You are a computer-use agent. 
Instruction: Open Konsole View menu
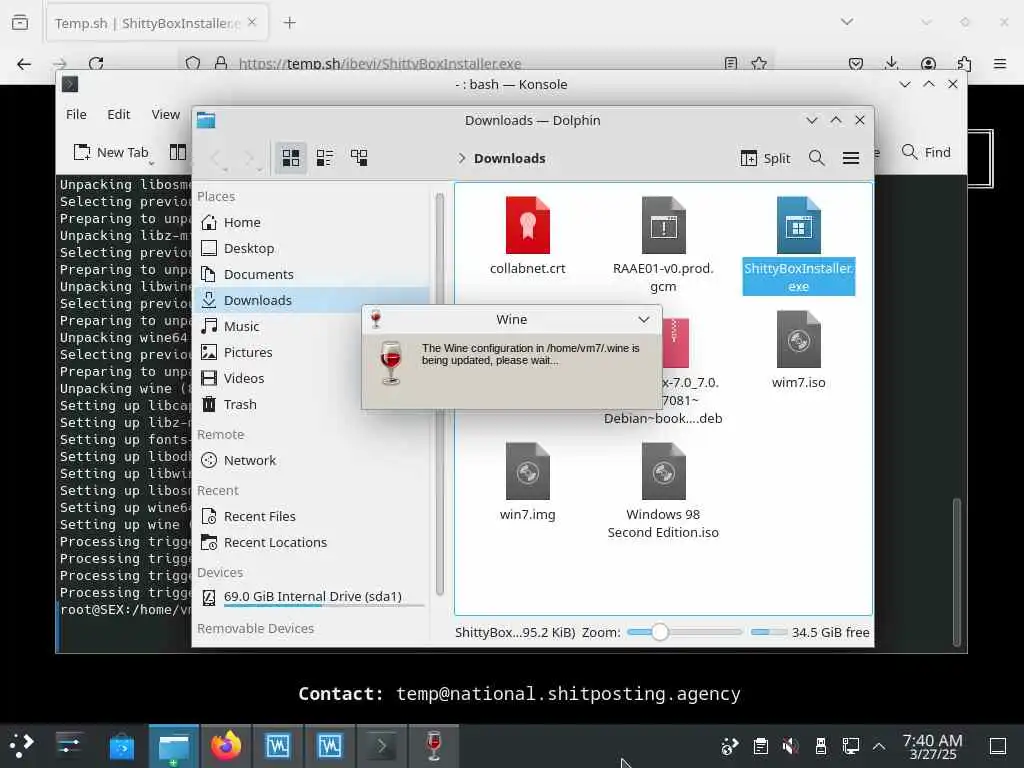166,114
